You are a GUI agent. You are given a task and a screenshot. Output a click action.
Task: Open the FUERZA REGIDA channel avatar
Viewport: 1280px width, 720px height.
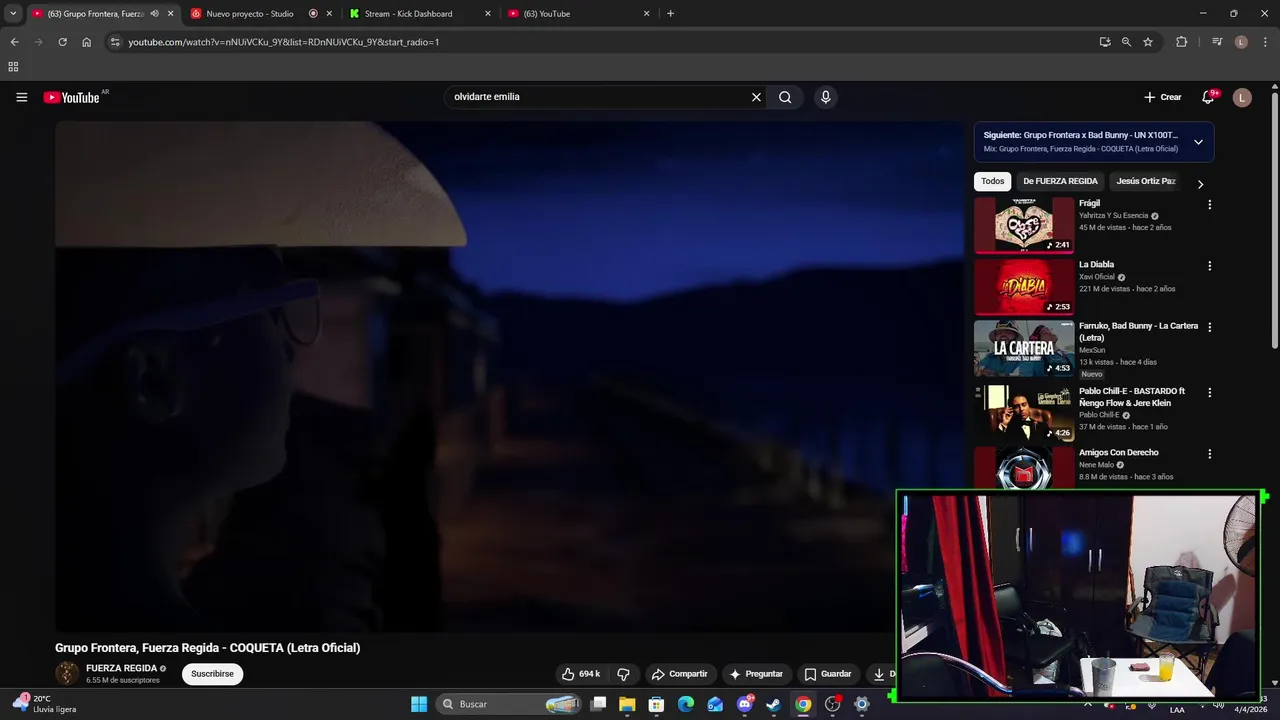point(67,673)
